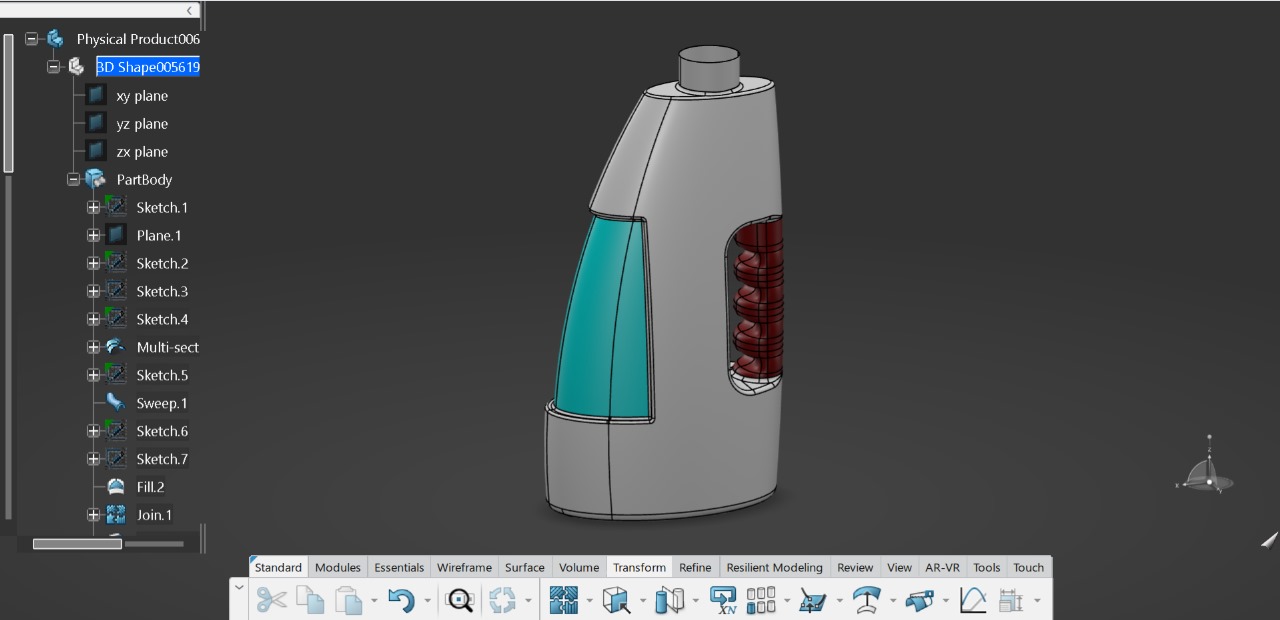This screenshot has height=620, width=1280.
Task: Collapse the 3D Shape005619 node
Action: point(53,67)
